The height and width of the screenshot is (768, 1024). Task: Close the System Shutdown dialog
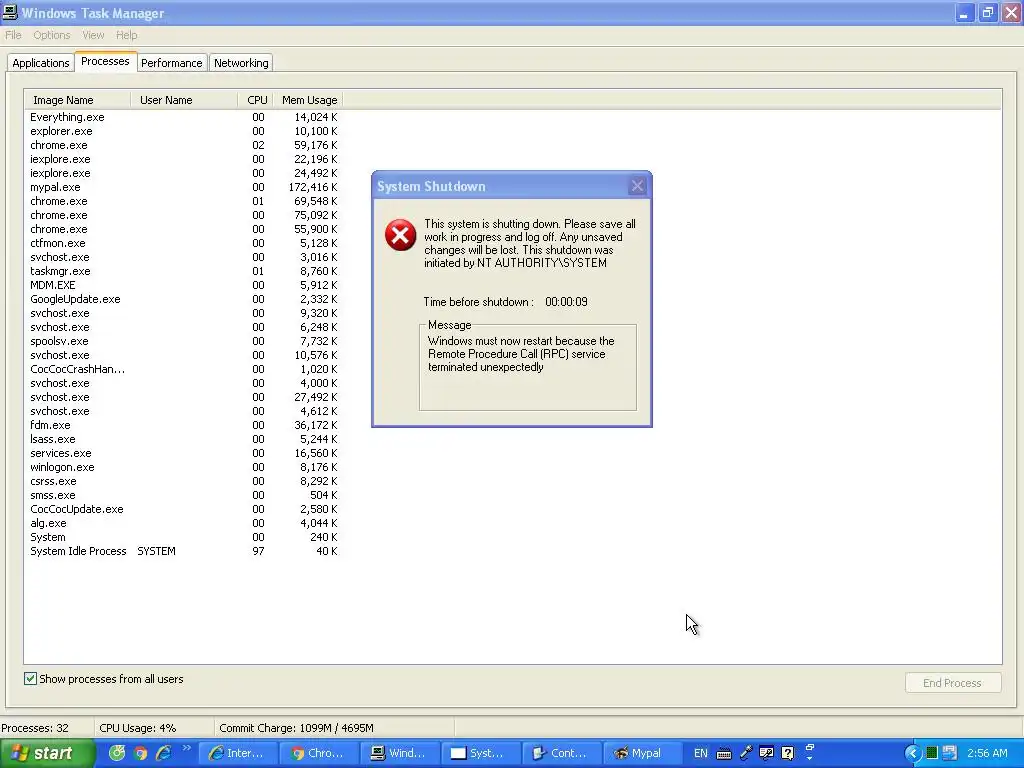click(x=637, y=186)
